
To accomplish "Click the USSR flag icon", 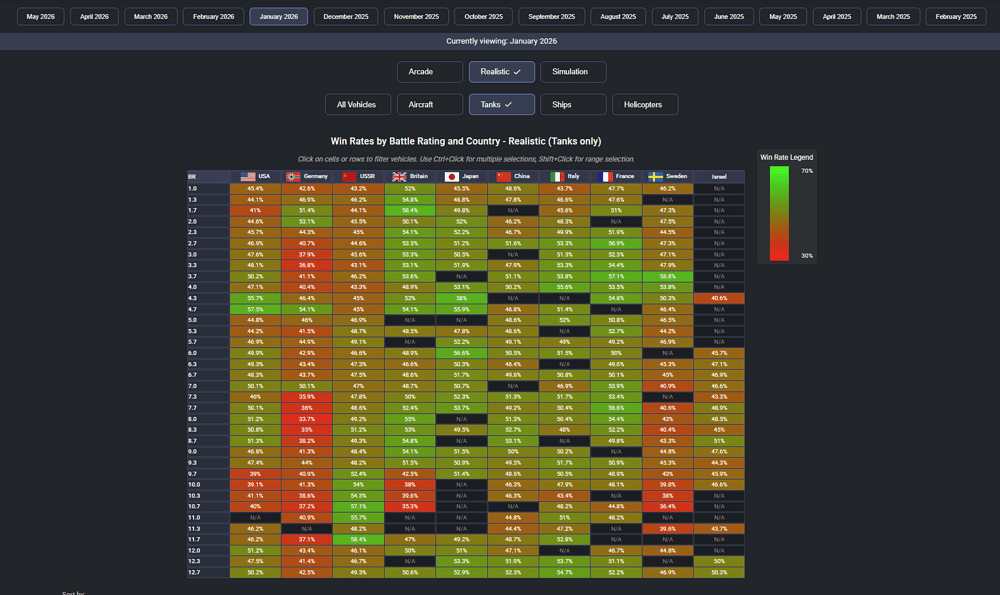I will click(349, 177).
